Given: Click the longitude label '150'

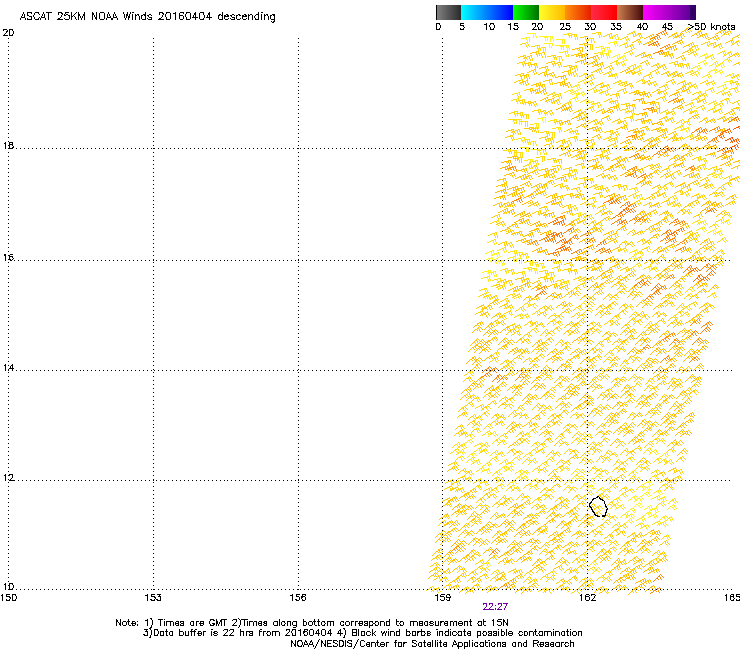Looking at the screenshot, I should pyautogui.click(x=8, y=598).
